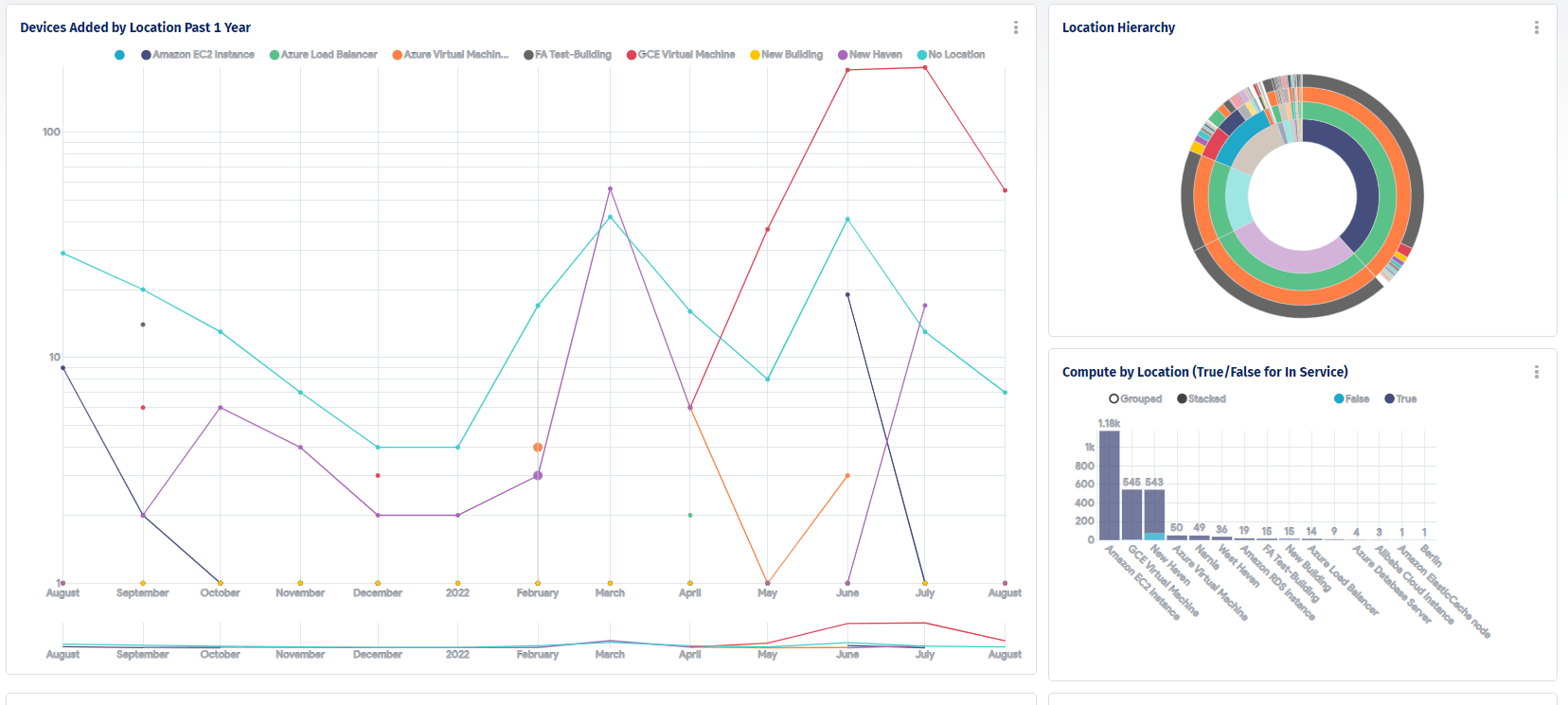The width and height of the screenshot is (1568, 705).
Task: Hide the No Location series in legend
Action: click(x=951, y=55)
